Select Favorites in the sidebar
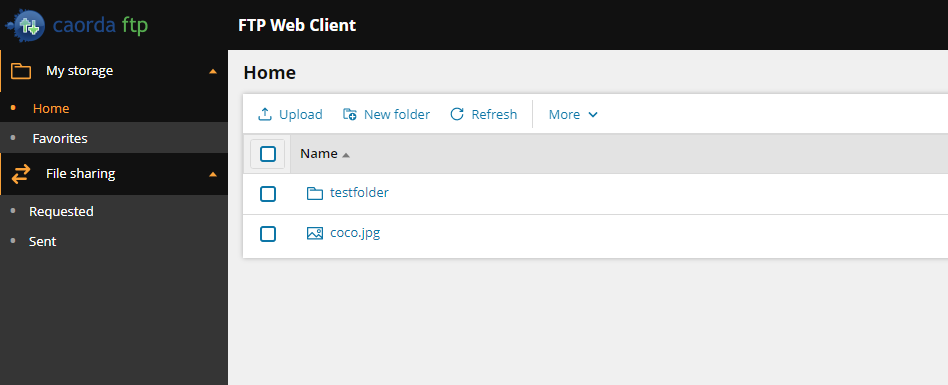Image resolution: width=948 pixels, height=385 pixels. [x=60, y=138]
